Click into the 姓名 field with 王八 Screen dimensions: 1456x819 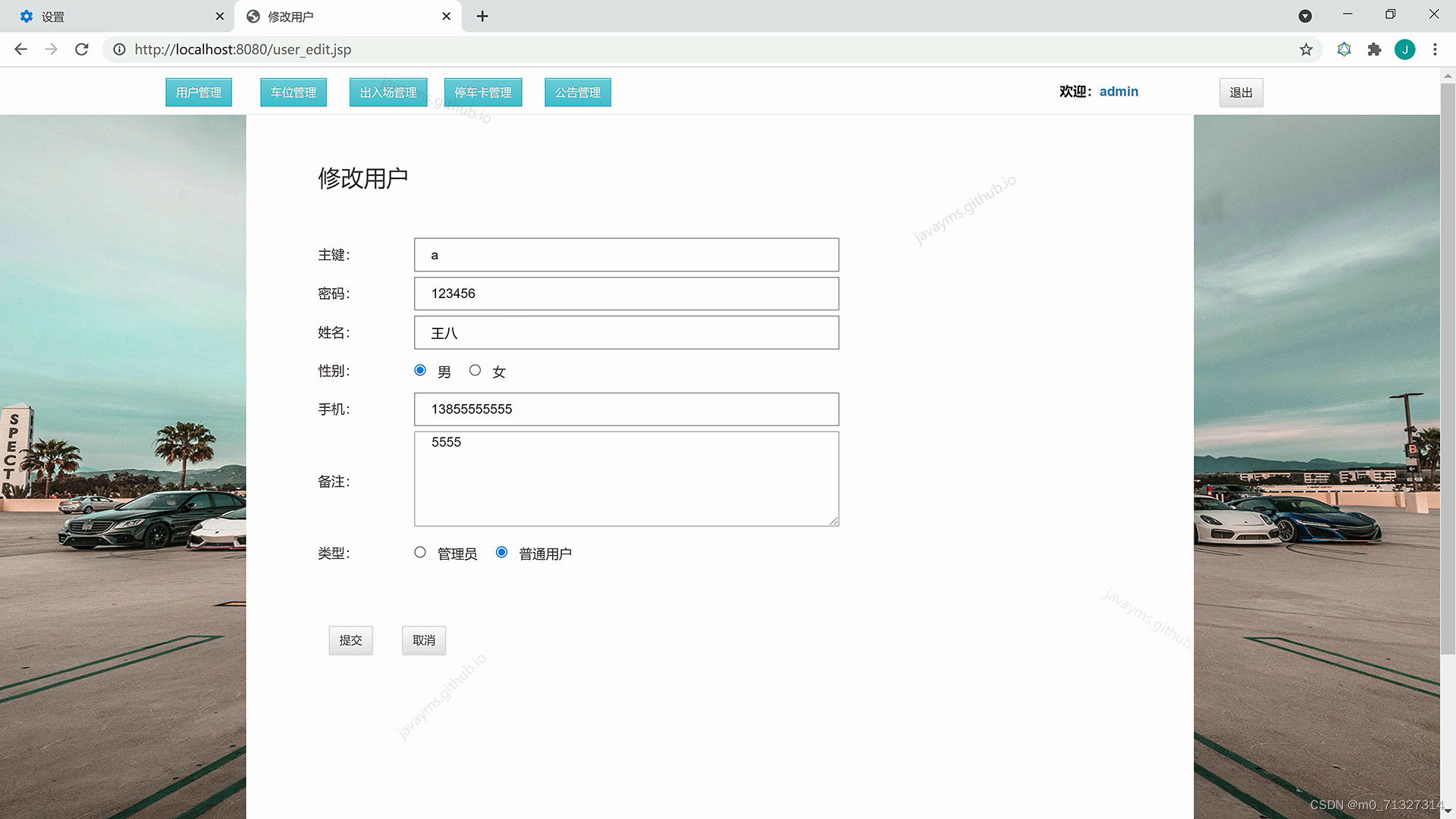[626, 333]
